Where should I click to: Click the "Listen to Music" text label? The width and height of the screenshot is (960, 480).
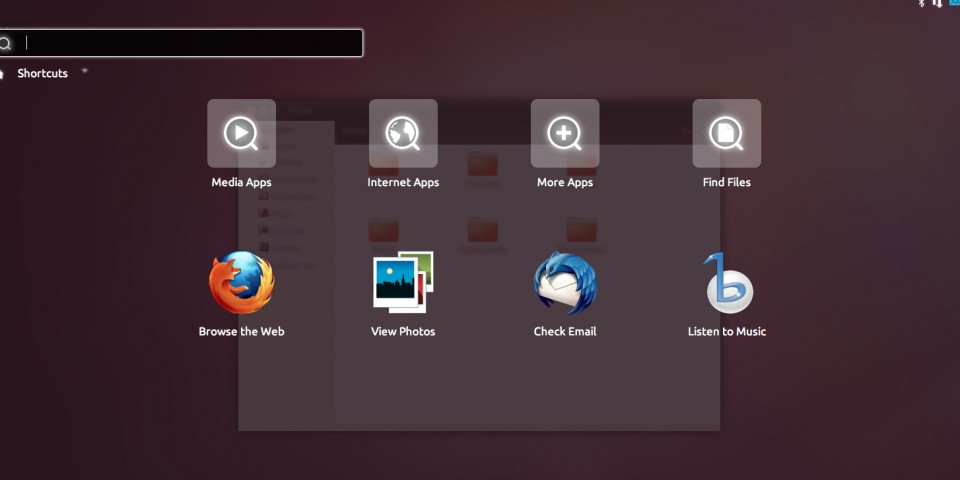tap(727, 332)
